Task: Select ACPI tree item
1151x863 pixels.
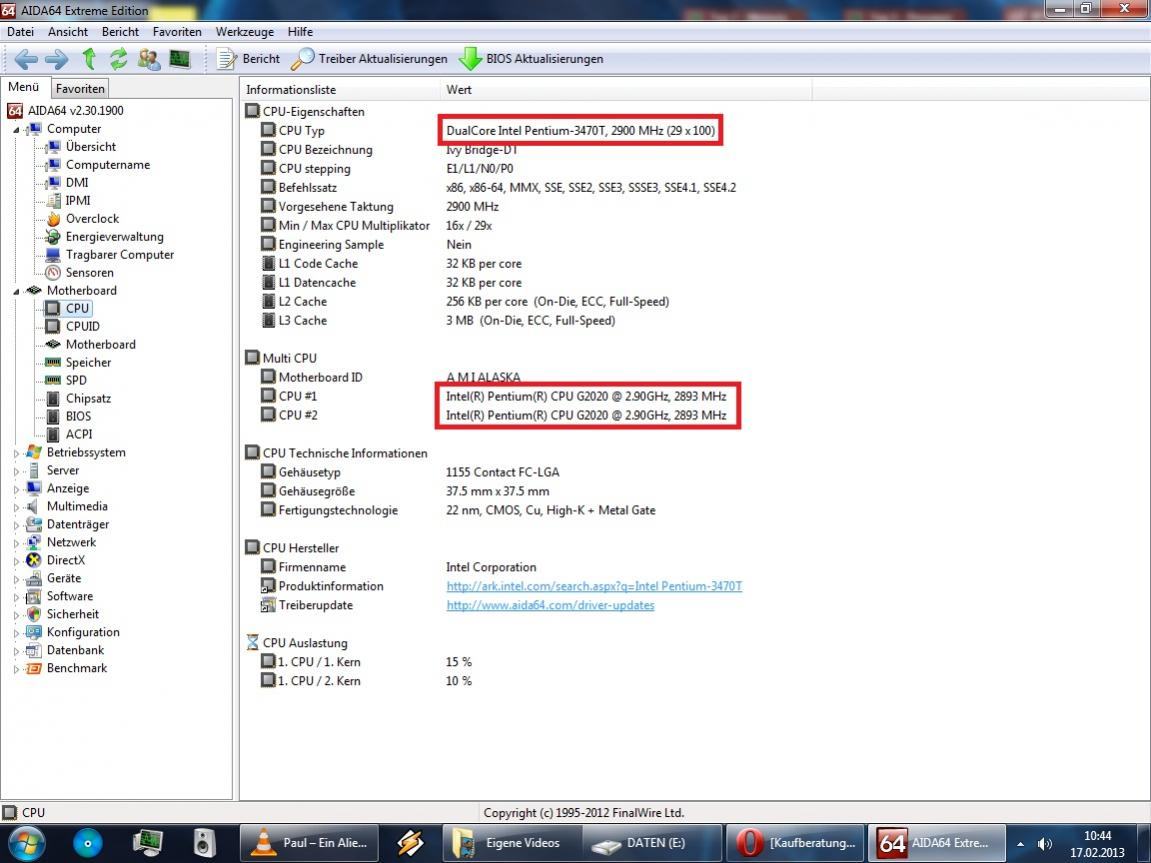Action: tap(79, 434)
